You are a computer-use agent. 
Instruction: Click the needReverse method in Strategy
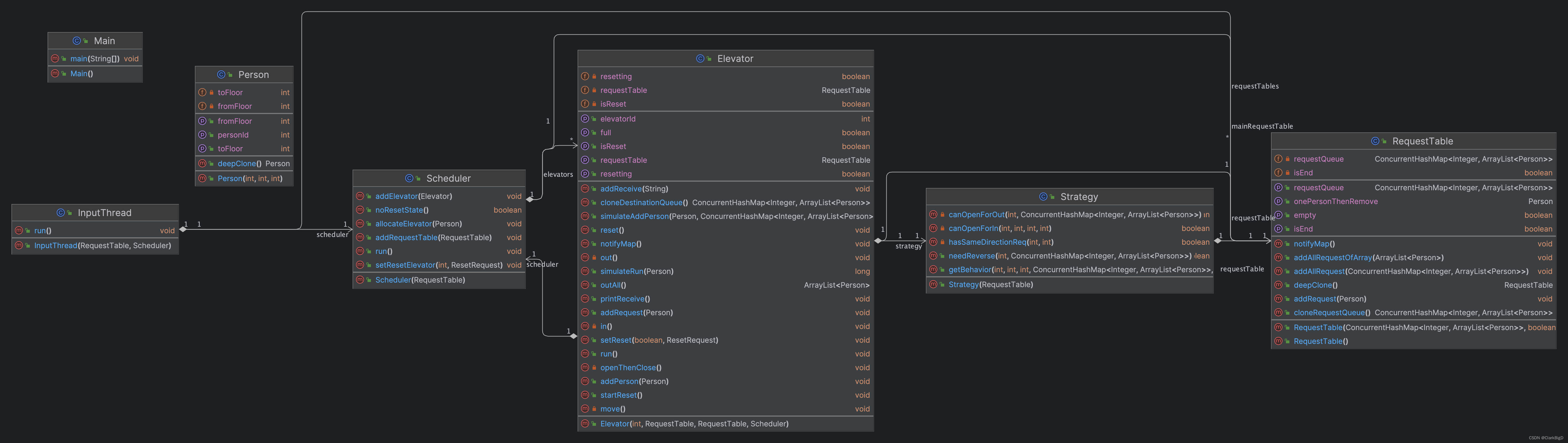click(1070, 256)
